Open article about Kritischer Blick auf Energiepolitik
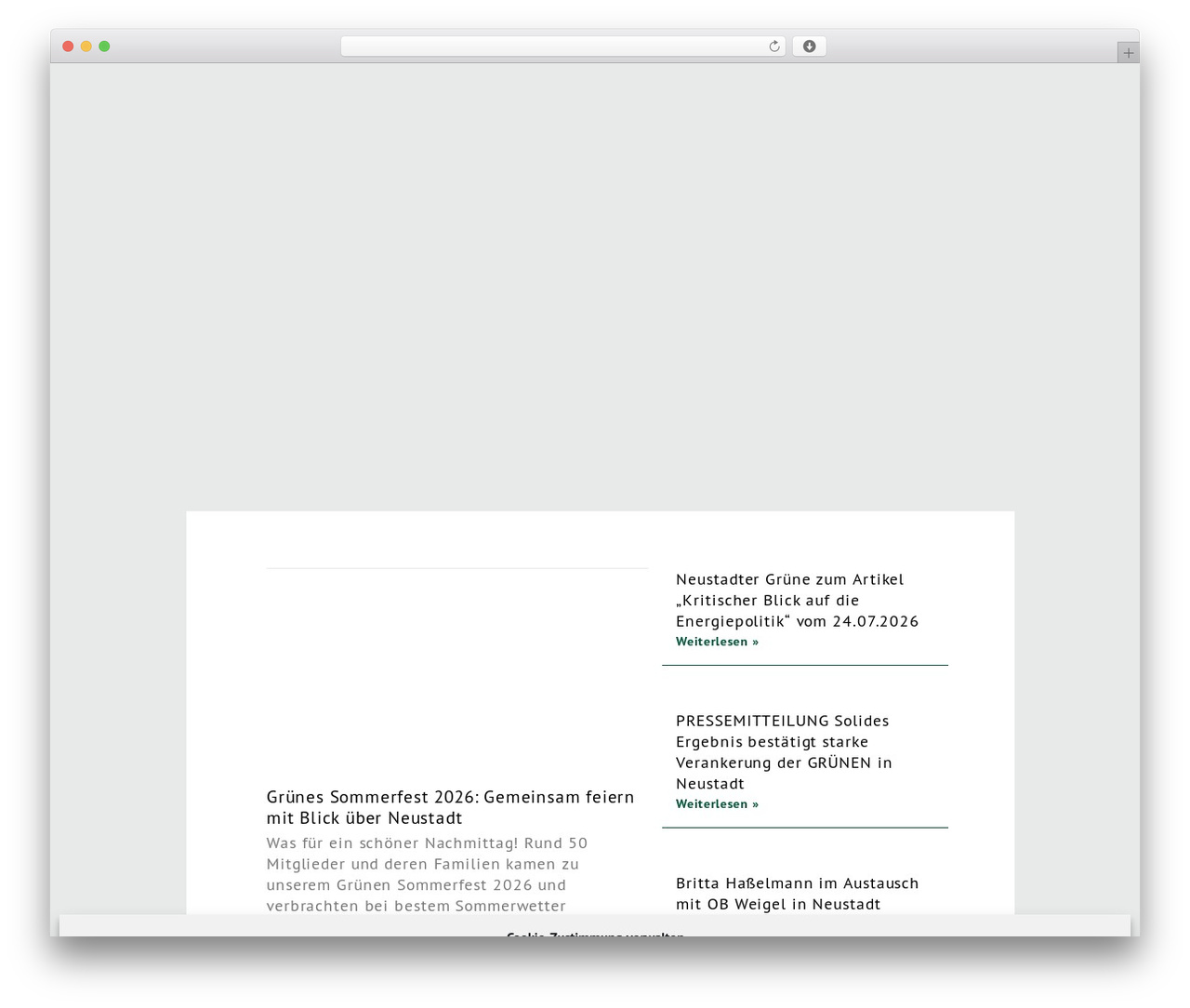Viewport: 1190px width, 1008px height. click(x=797, y=601)
